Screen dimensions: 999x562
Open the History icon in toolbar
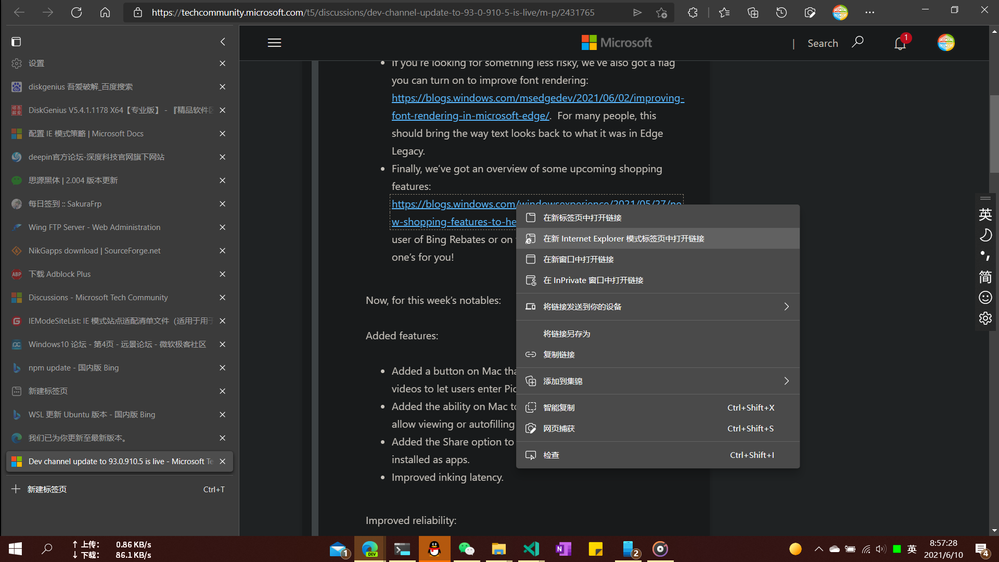[782, 12]
